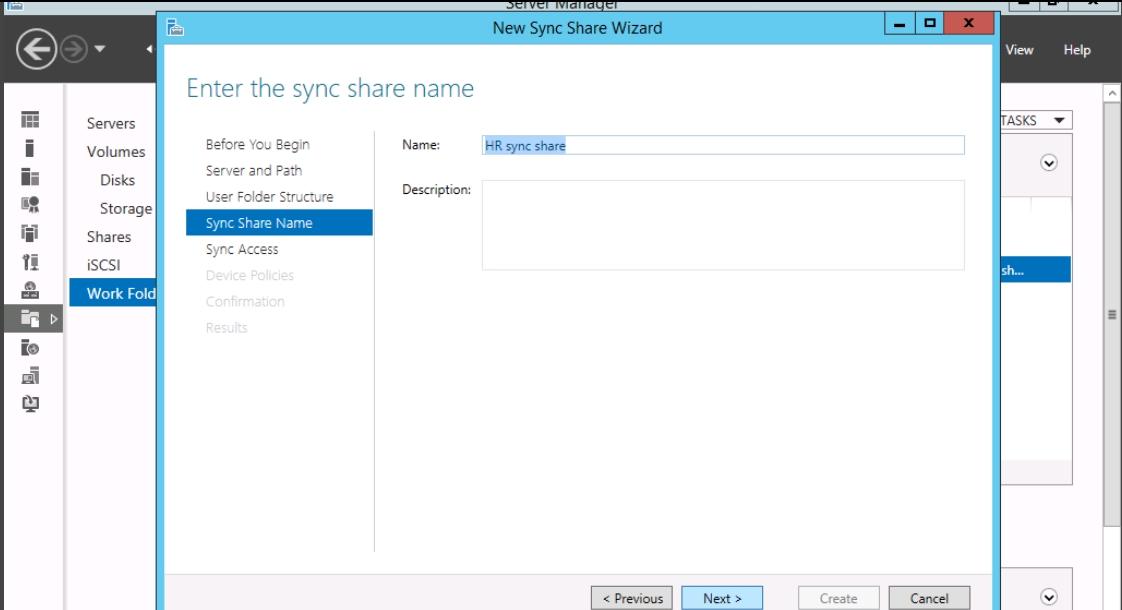This screenshot has height=610, width=1122.
Task: Expand the lower panel chevron circle
Action: [x=1049, y=598]
